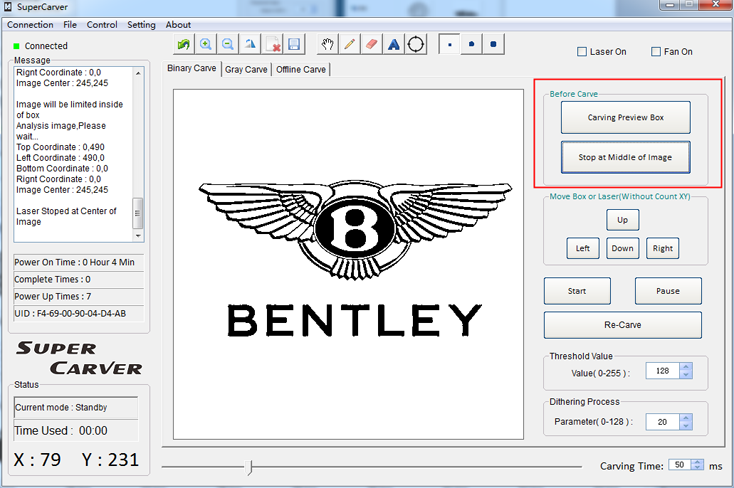Select the text A tool

(394, 44)
